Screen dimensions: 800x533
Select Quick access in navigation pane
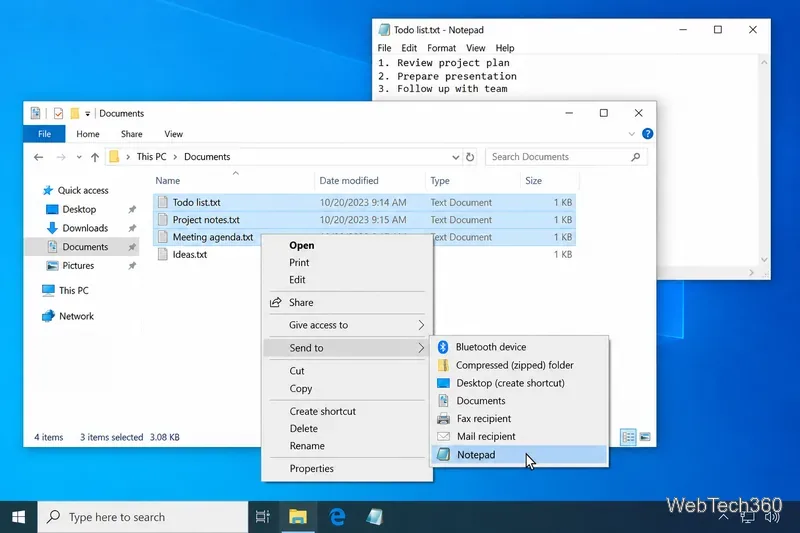83,190
